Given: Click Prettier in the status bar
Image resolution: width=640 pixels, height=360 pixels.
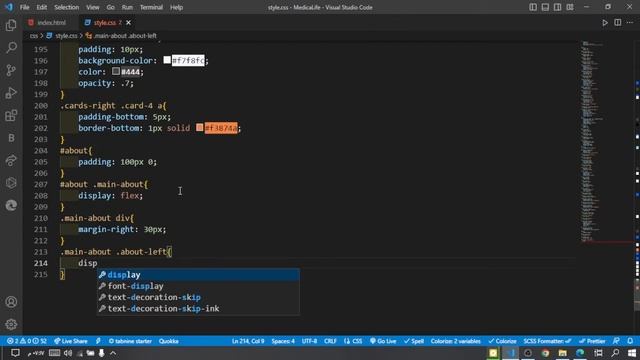Looking at the screenshot, I should coord(592,341).
